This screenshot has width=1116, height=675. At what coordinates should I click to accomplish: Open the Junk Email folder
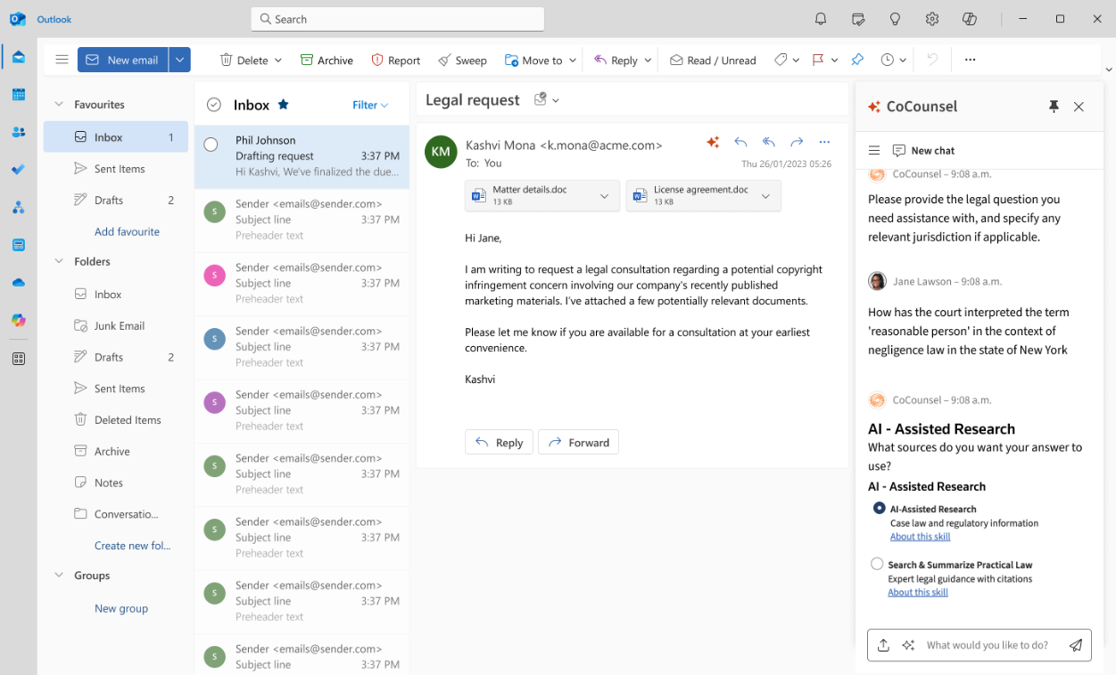119,325
